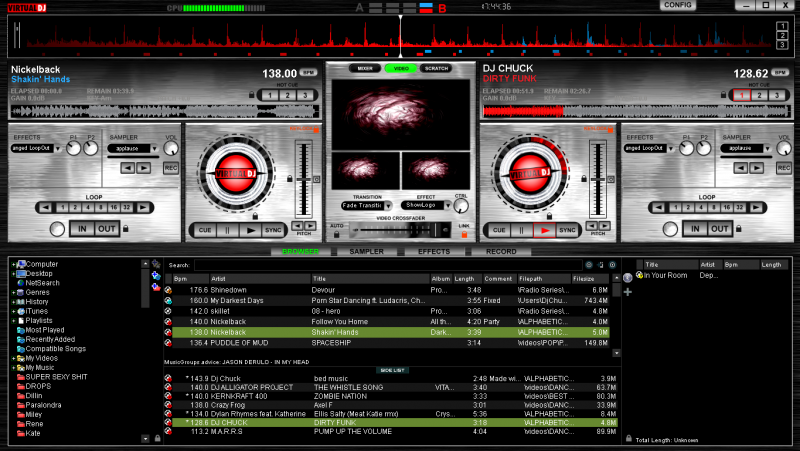800x451 pixels.
Task: Open deck A sampler applause dropdown
Action: [154, 148]
